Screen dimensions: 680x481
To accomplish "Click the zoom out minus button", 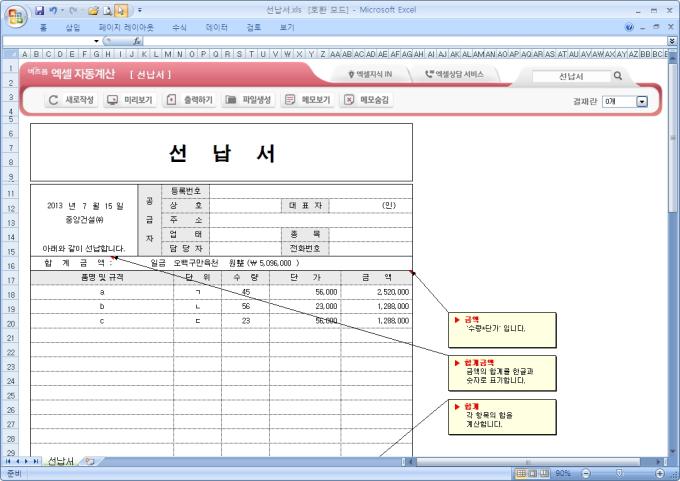I will 586,474.
